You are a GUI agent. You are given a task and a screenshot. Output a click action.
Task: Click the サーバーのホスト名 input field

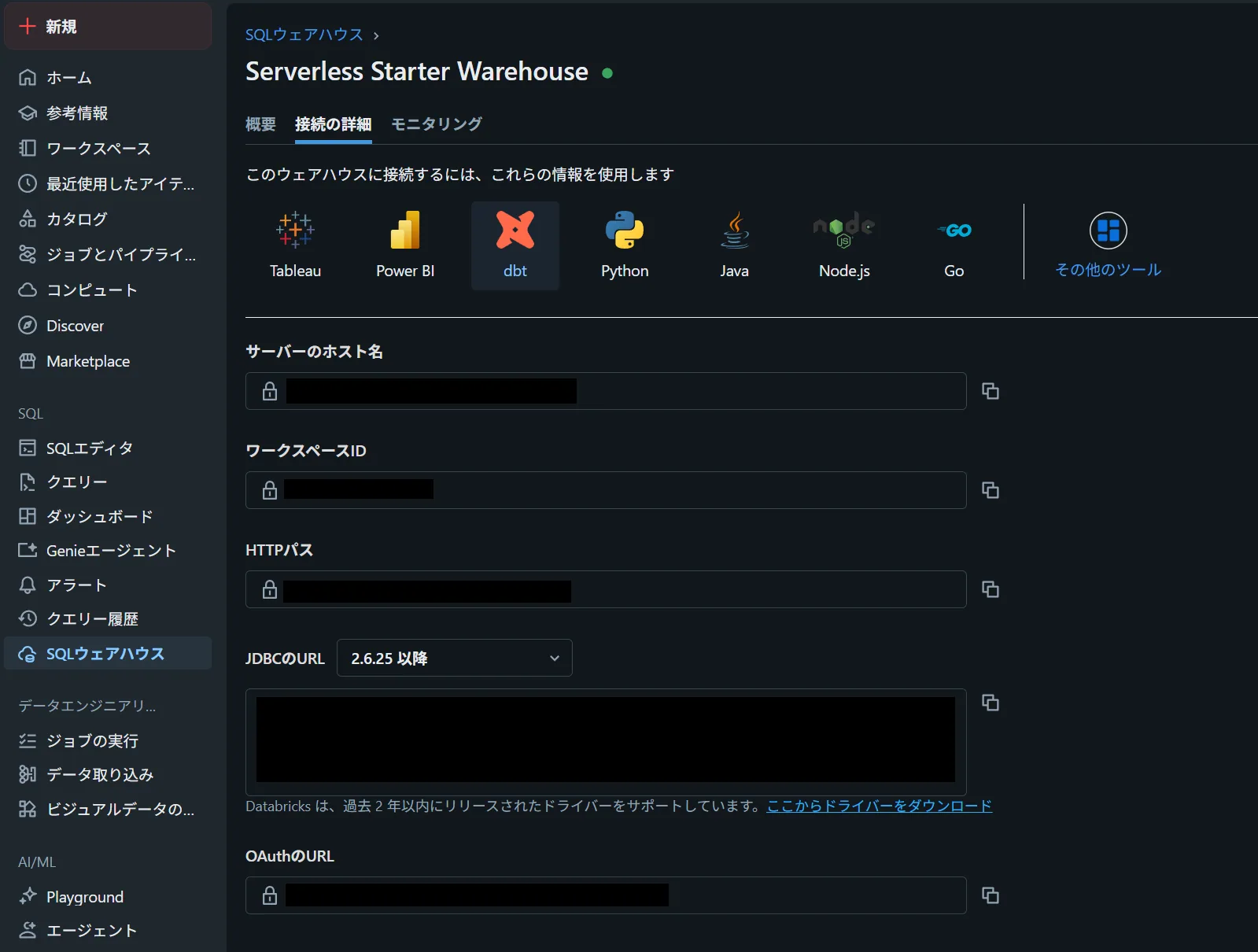point(606,391)
